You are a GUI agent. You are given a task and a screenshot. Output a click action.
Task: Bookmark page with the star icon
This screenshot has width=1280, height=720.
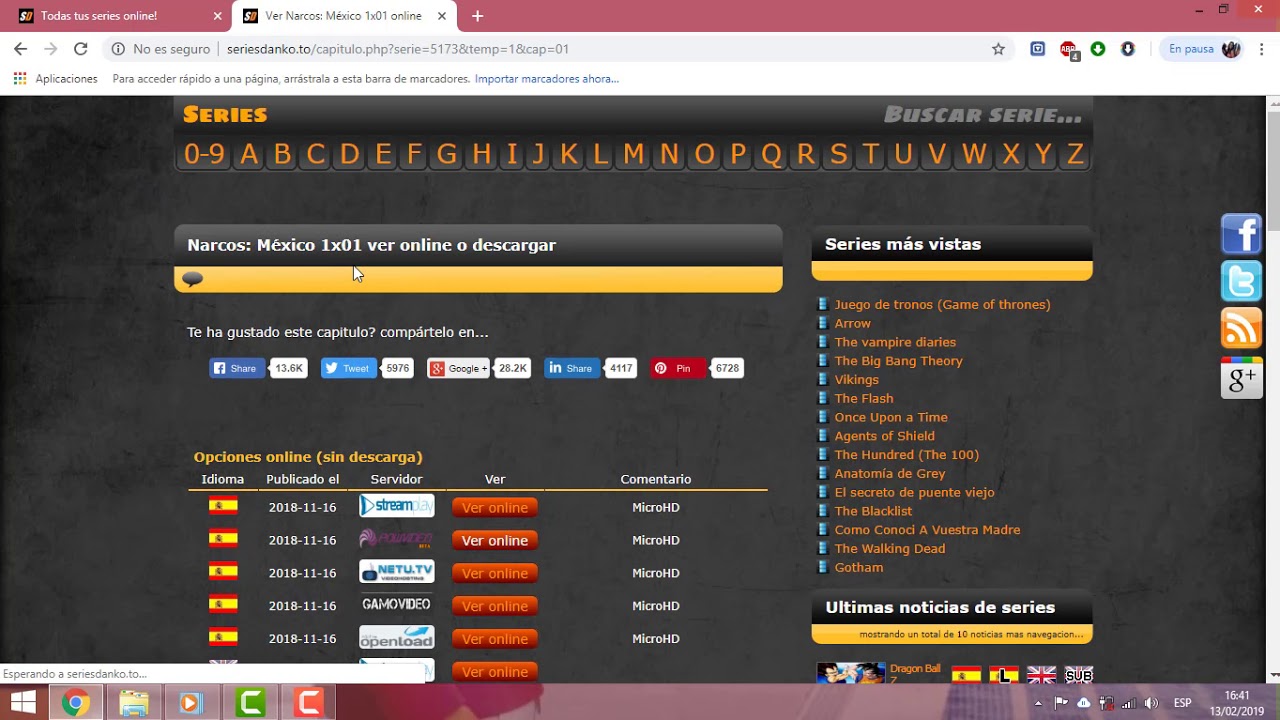pyautogui.click(x=998, y=49)
